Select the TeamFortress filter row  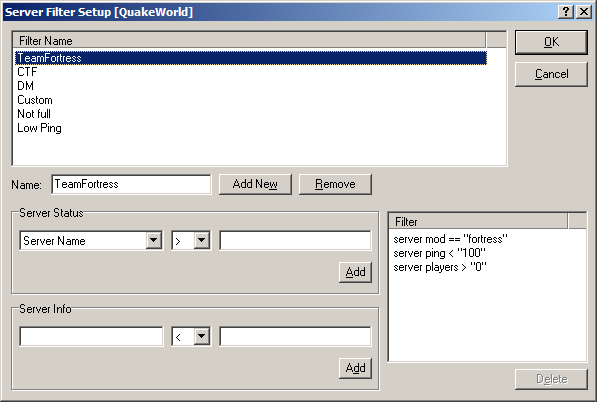251,58
